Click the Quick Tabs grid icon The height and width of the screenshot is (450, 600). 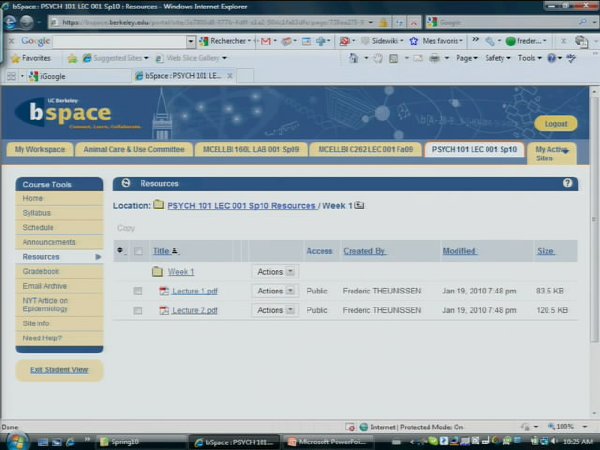pyautogui.click(x=11, y=76)
